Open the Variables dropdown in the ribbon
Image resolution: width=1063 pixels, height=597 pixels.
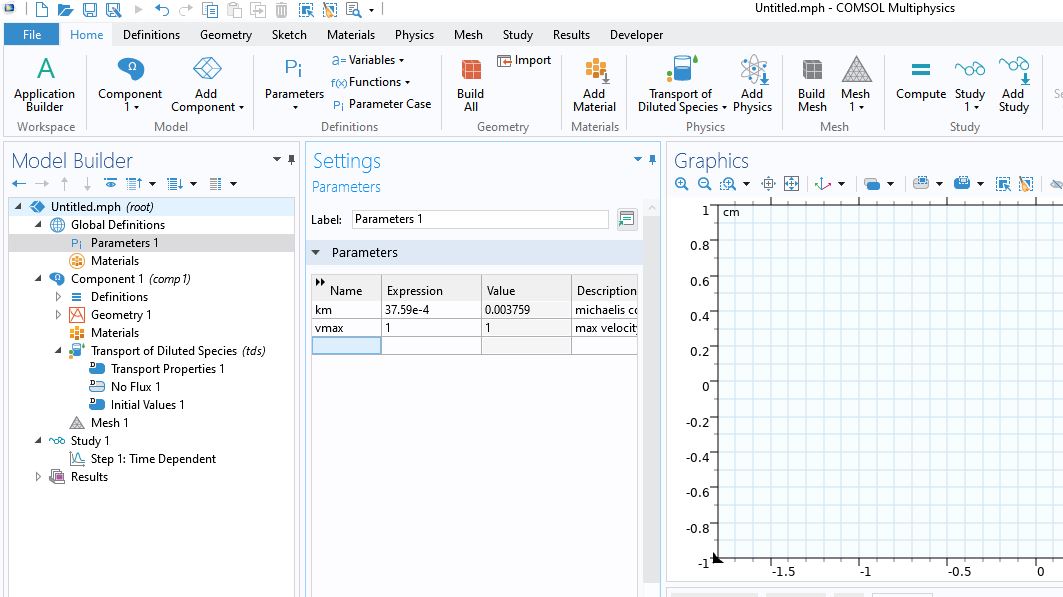point(368,60)
